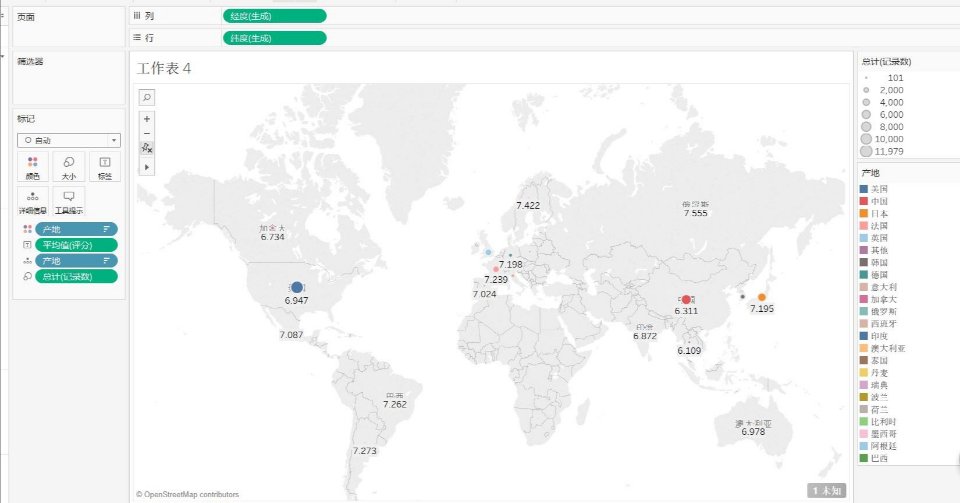The width and height of the screenshot is (960, 503).
Task: Click color dots icon beside first 产地 pill
Action: pos(27,229)
